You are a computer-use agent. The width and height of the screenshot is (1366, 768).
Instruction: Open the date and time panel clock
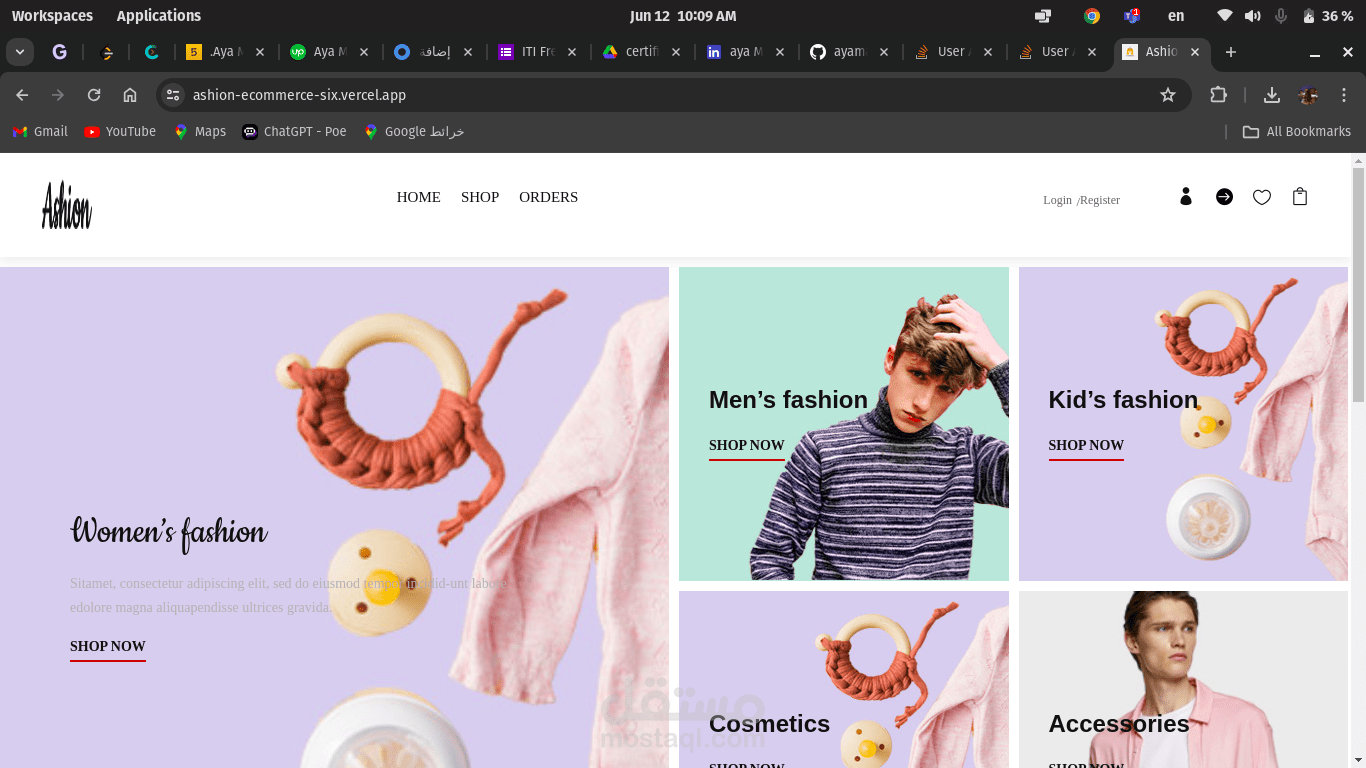point(683,16)
